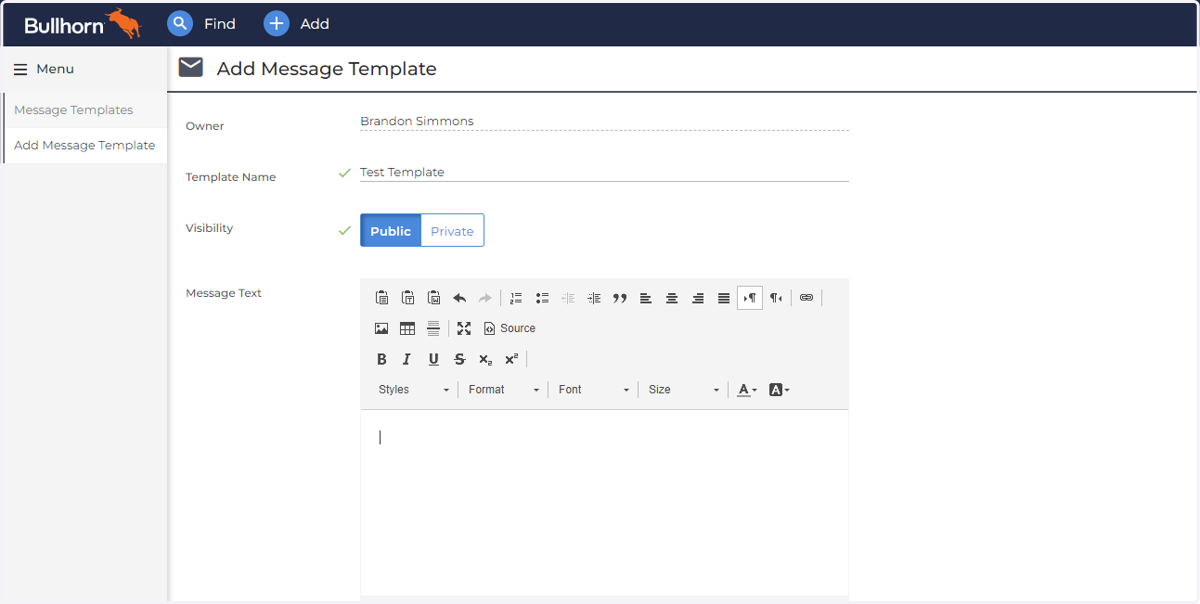The image size is (1200, 604).
Task: Toggle left-to-right text direction
Action: click(x=750, y=298)
